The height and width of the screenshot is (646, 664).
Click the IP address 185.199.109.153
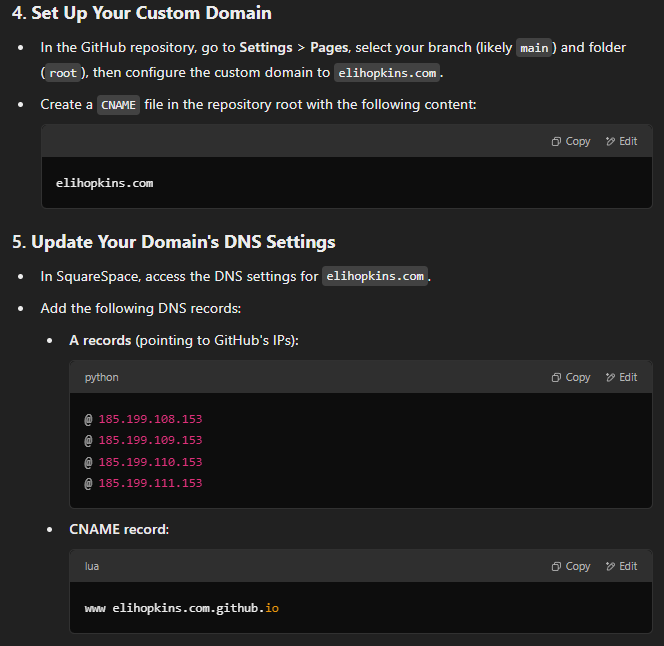click(150, 440)
